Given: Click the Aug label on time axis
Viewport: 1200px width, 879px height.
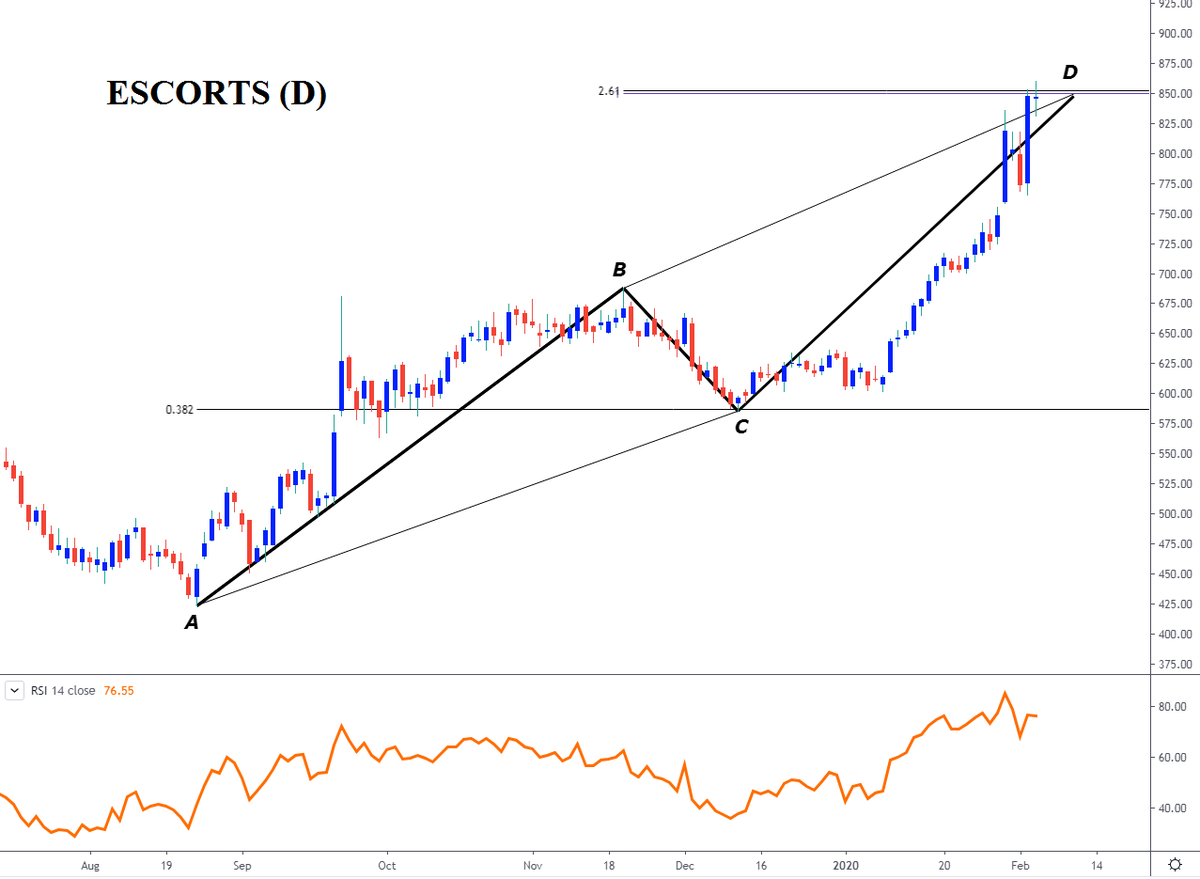Looking at the screenshot, I should (90, 864).
